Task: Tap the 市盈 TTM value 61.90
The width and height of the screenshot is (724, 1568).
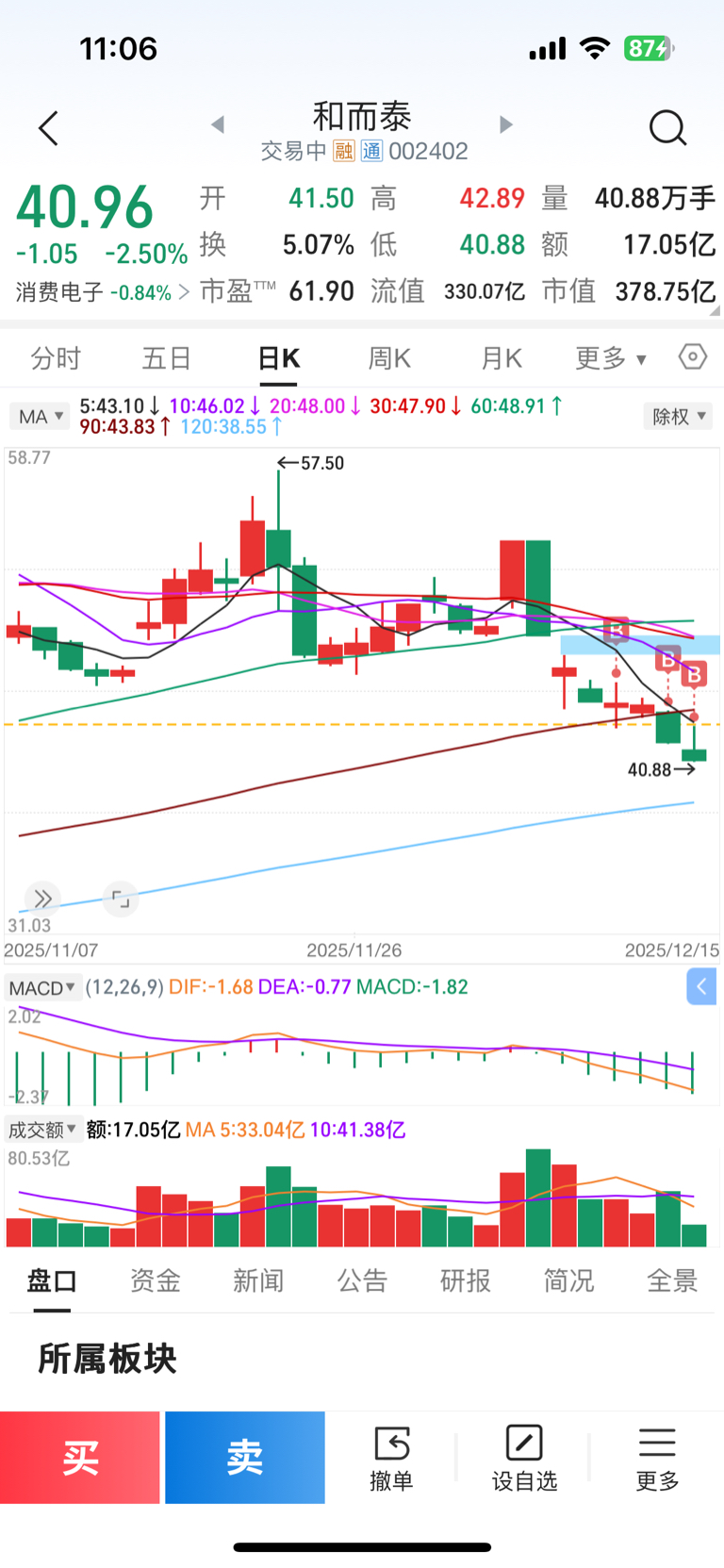Action: (321, 291)
